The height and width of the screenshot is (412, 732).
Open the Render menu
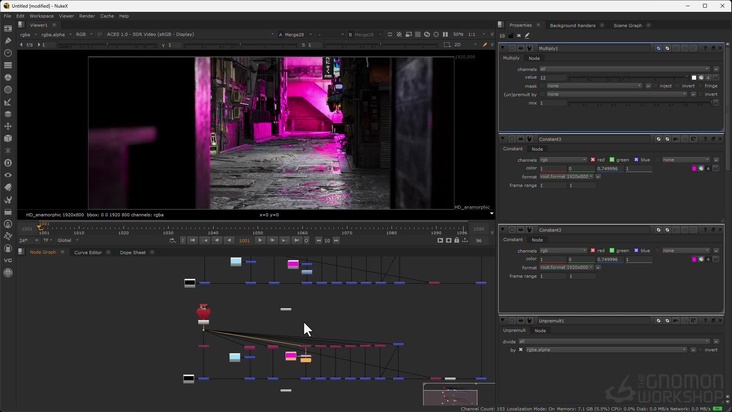[87, 16]
